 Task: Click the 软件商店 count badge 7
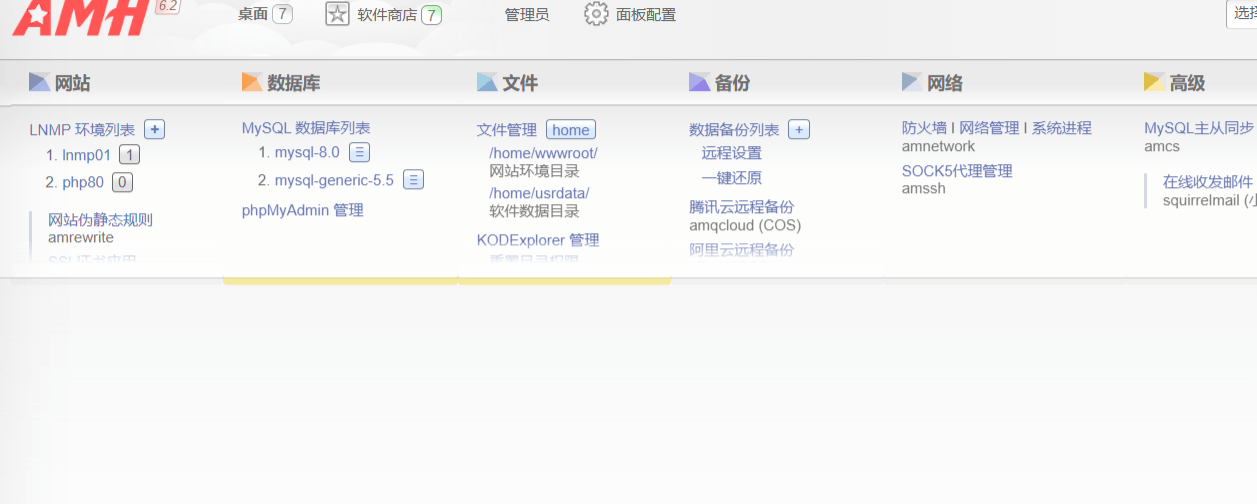click(431, 15)
